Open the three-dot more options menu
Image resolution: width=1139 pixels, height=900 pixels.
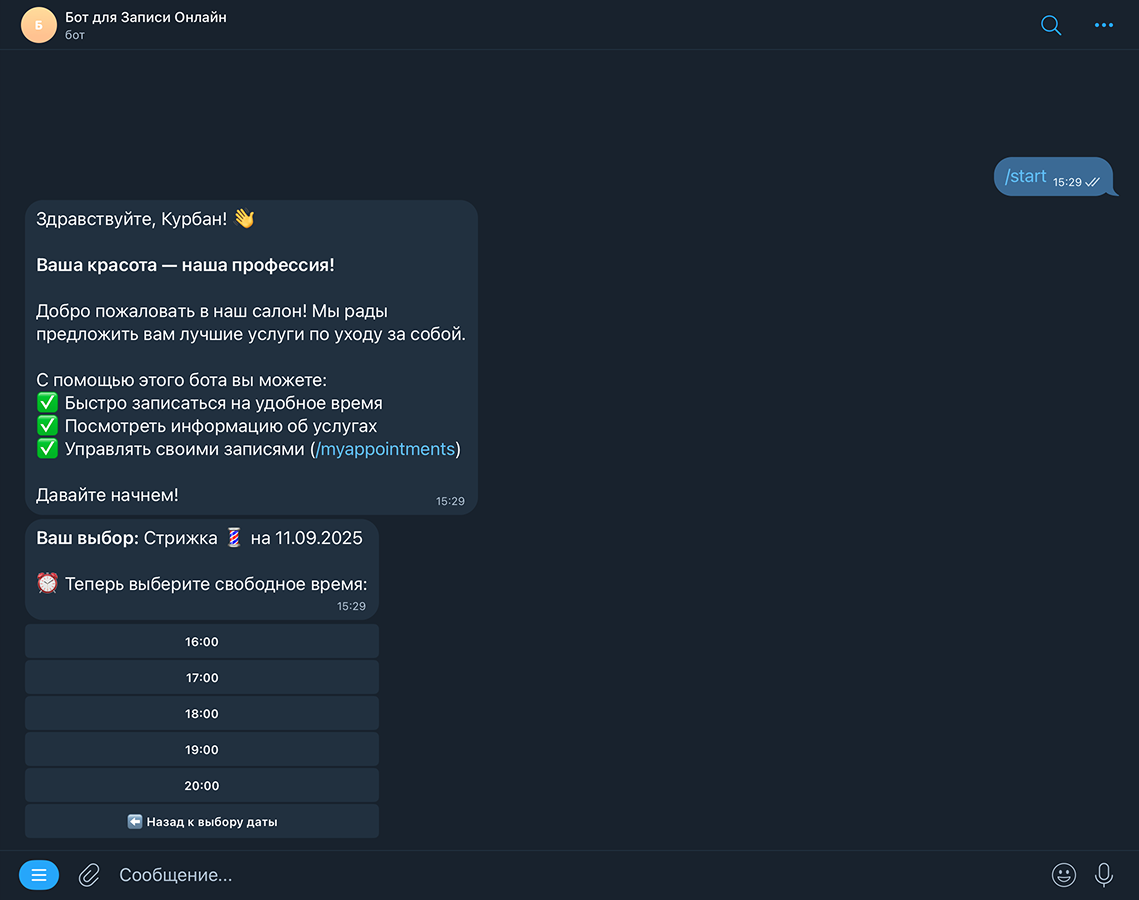[1104, 25]
